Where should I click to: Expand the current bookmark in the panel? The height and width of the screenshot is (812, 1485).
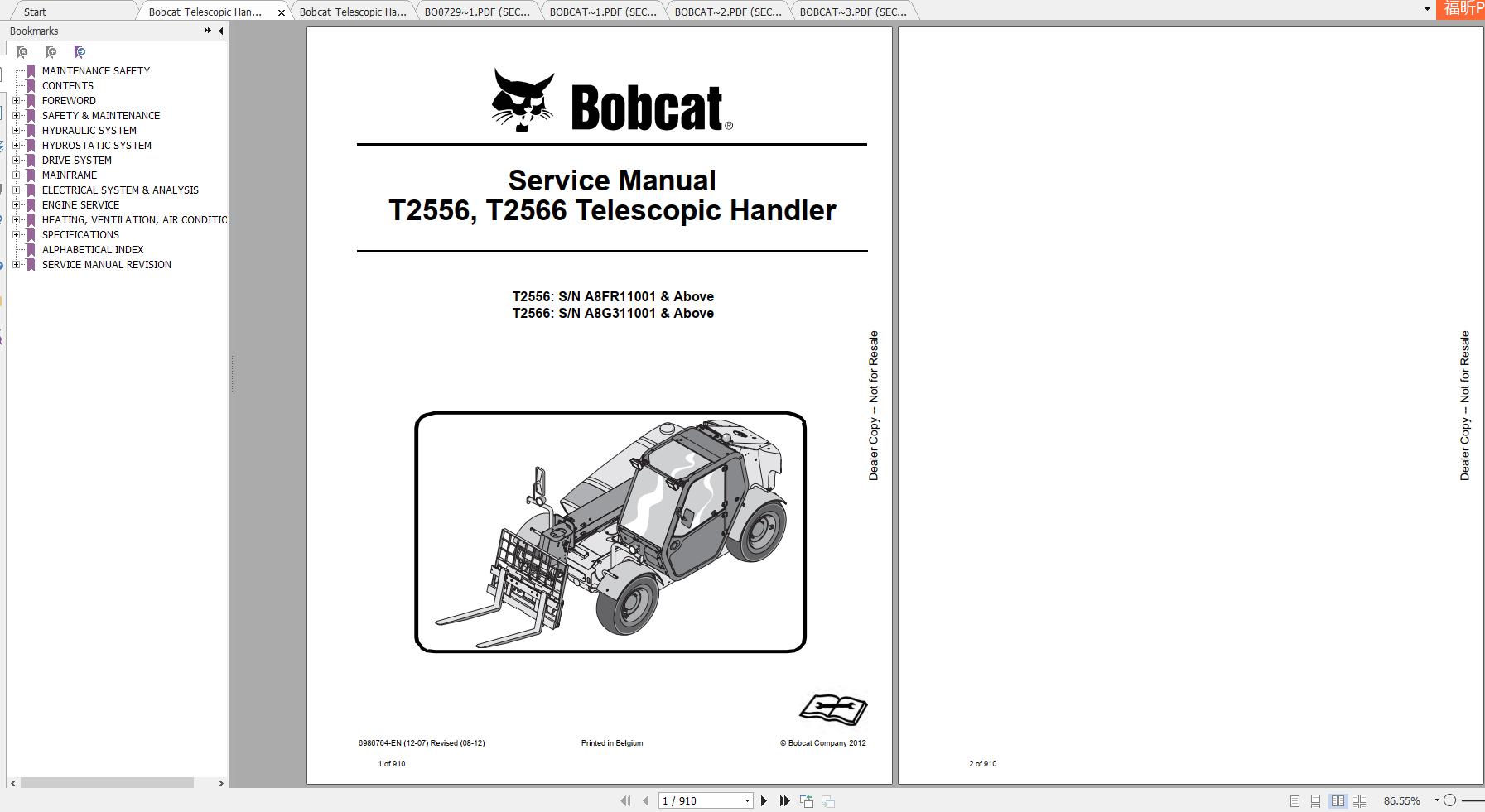click(79, 51)
